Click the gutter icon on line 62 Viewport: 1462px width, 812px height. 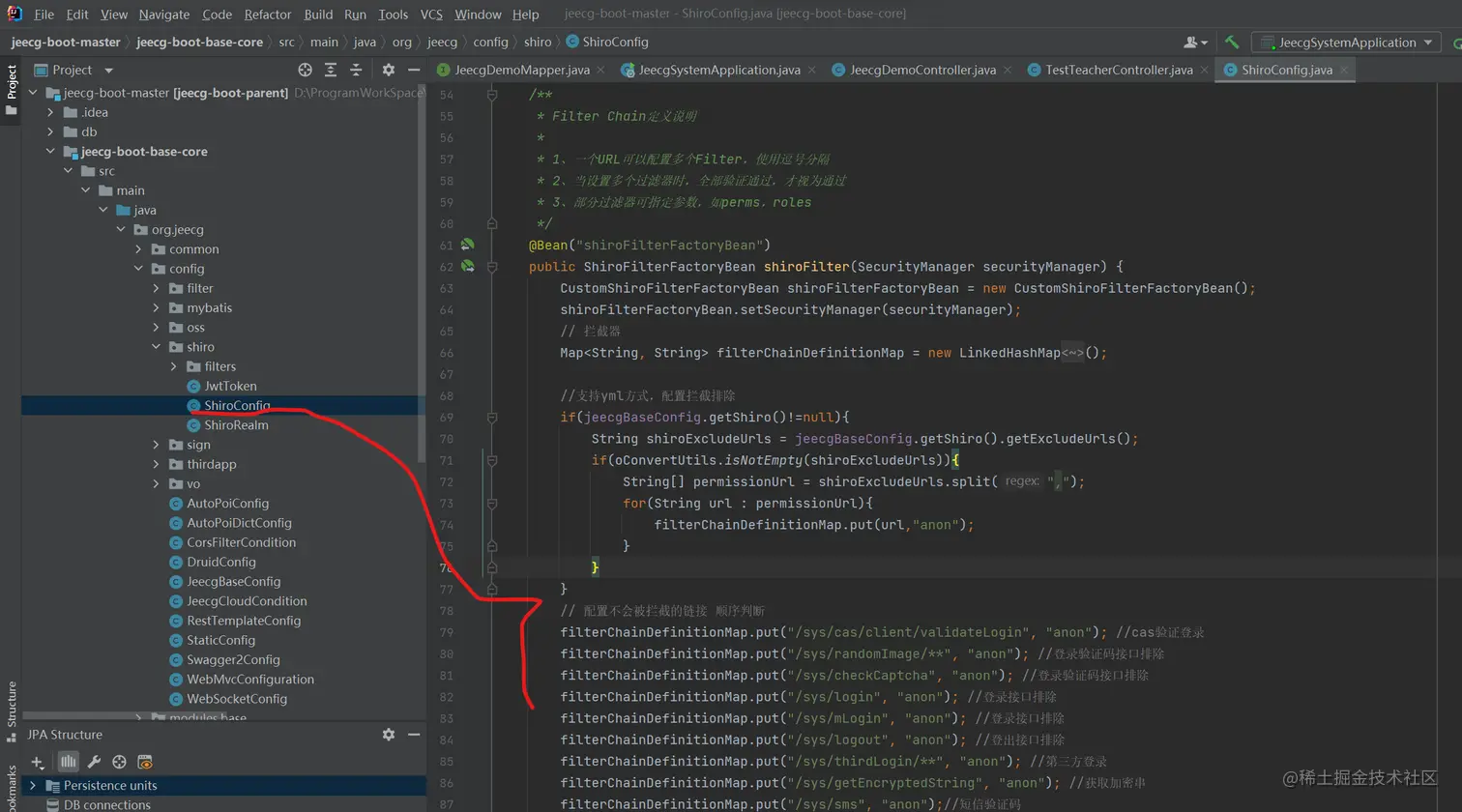click(x=467, y=267)
